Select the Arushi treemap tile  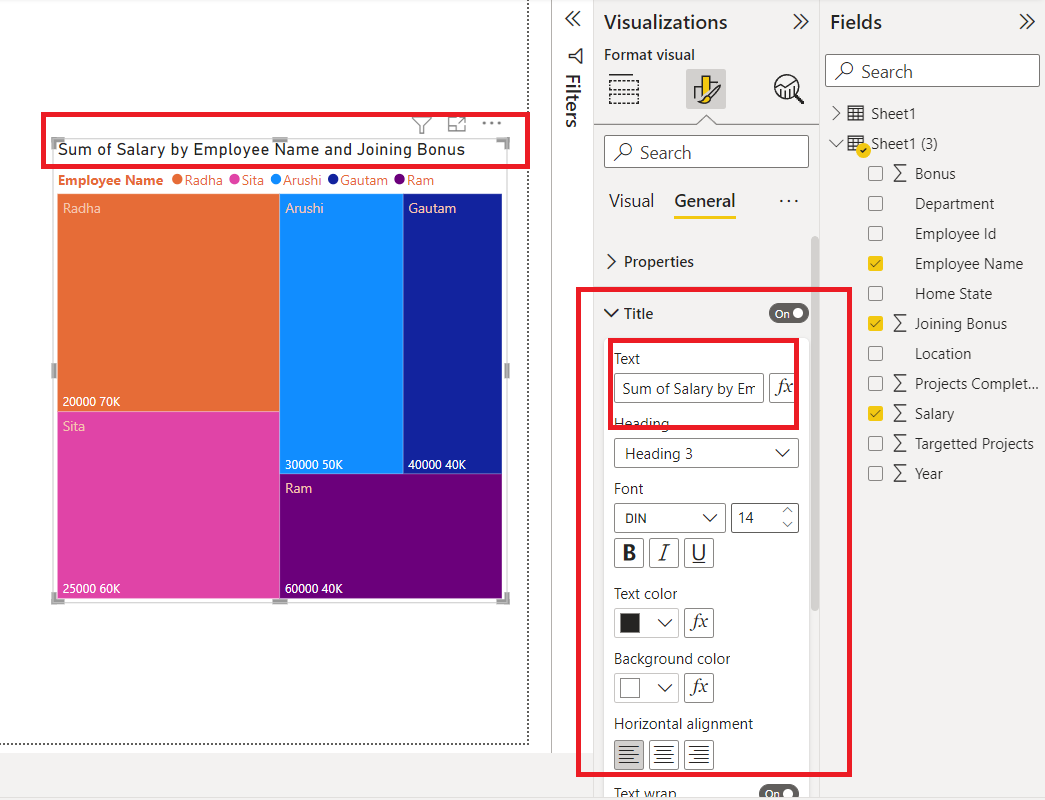pyautogui.click(x=341, y=333)
